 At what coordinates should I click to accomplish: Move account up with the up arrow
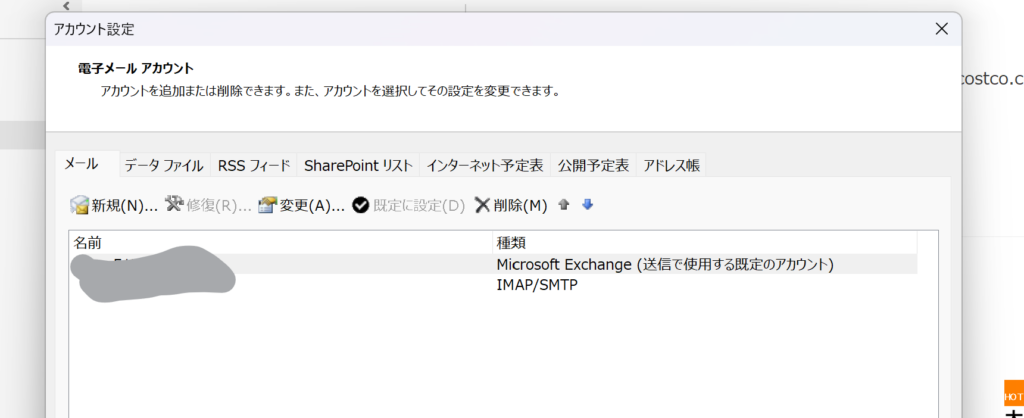click(564, 205)
